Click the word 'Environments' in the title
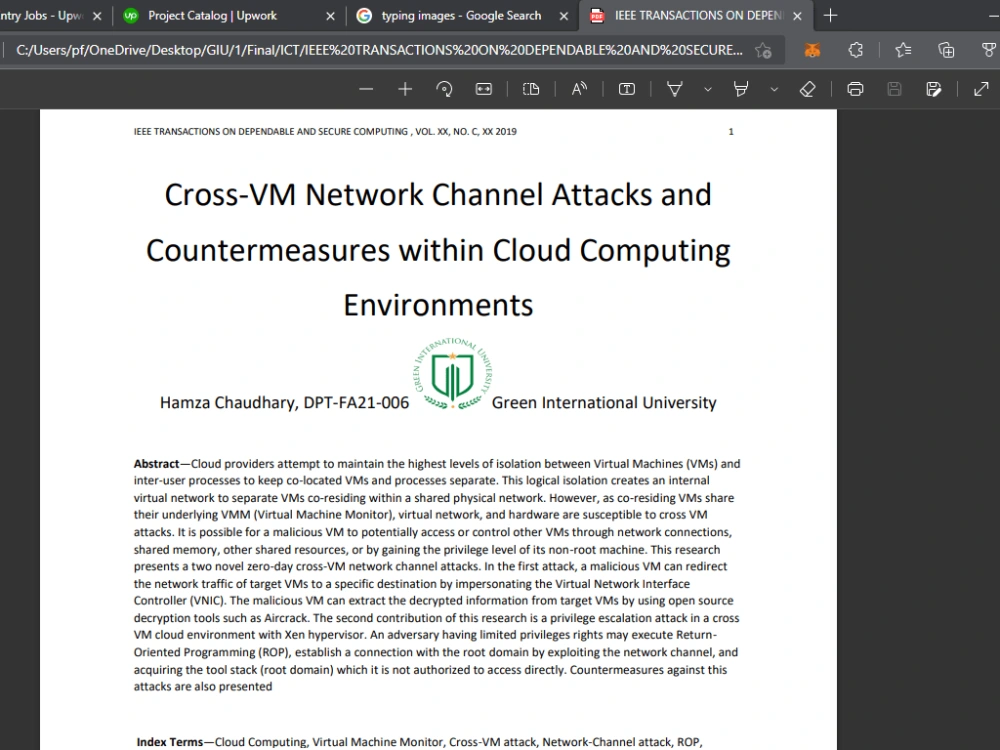Image resolution: width=1000 pixels, height=750 pixels. pyautogui.click(x=438, y=305)
